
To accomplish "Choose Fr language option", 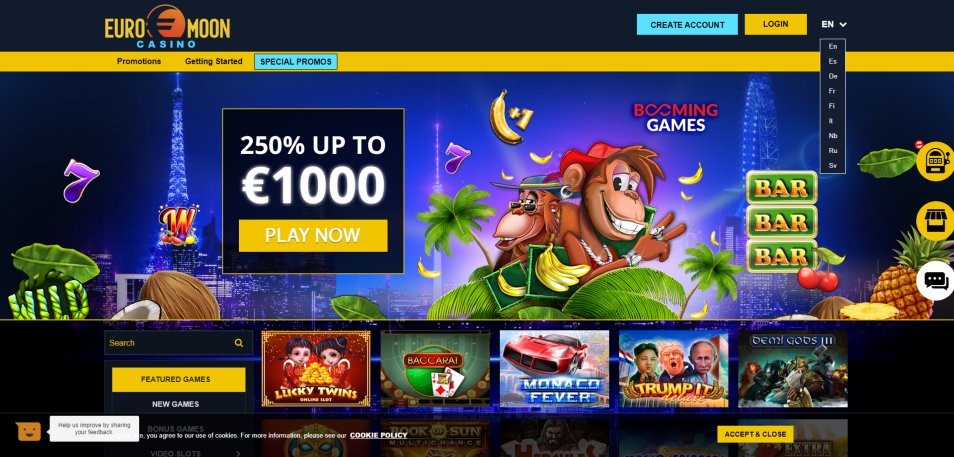I will pyautogui.click(x=832, y=91).
